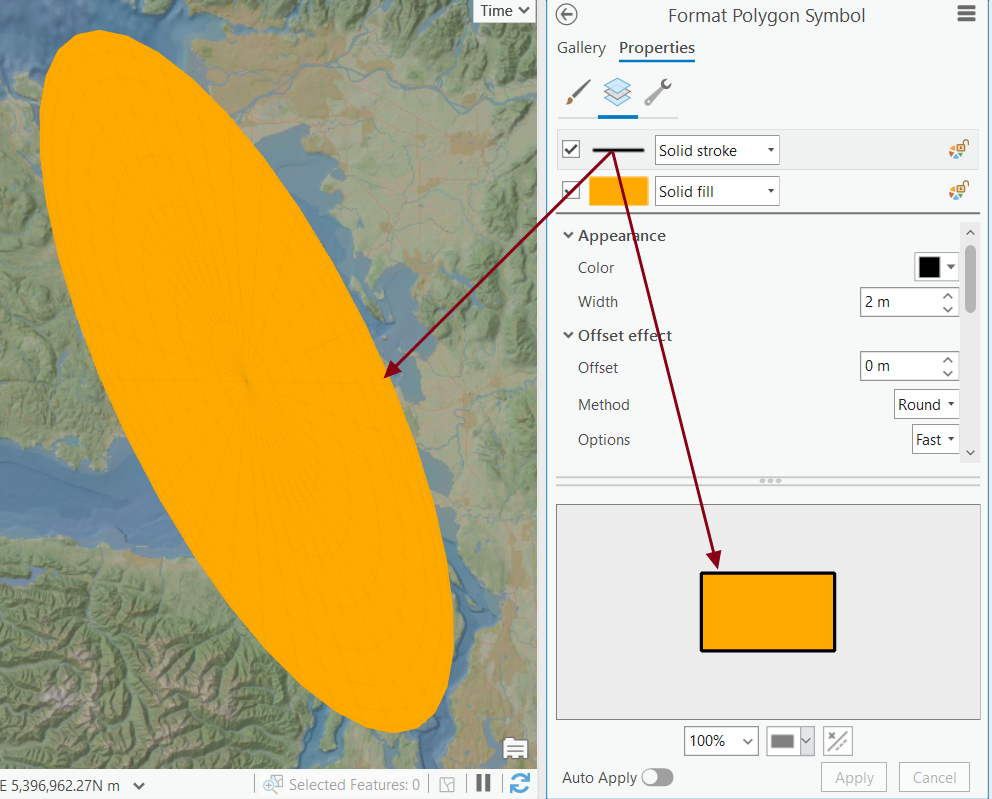This screenshot has height=799, width=992.
Task: Open the Structure wrench icon
Action: (x=656, y=92)
